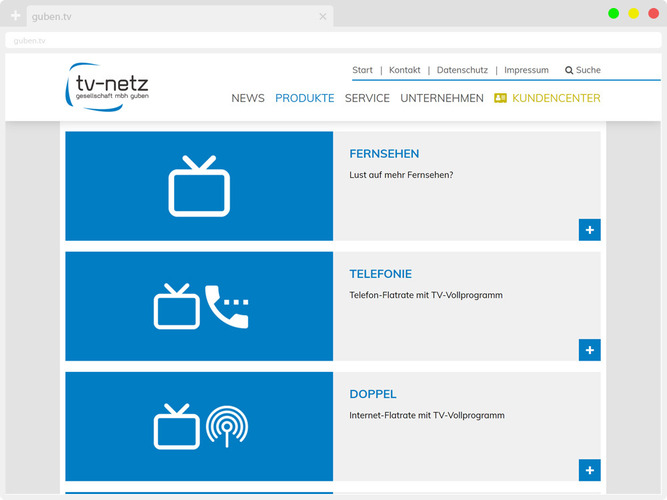Click the Impressum link
667x500 pixels.
click(526, 71)
